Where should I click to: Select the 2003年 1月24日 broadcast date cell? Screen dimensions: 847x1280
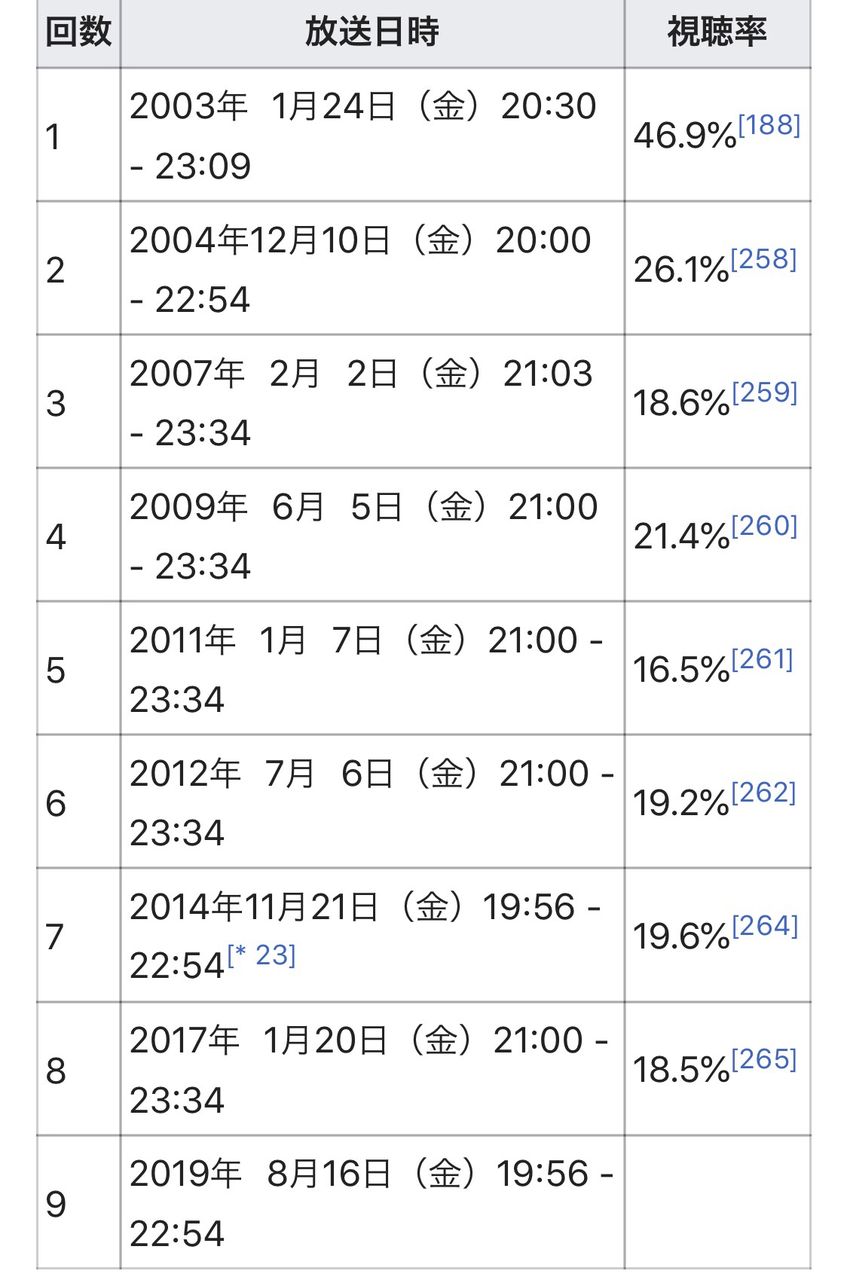(x=372, y=135)
